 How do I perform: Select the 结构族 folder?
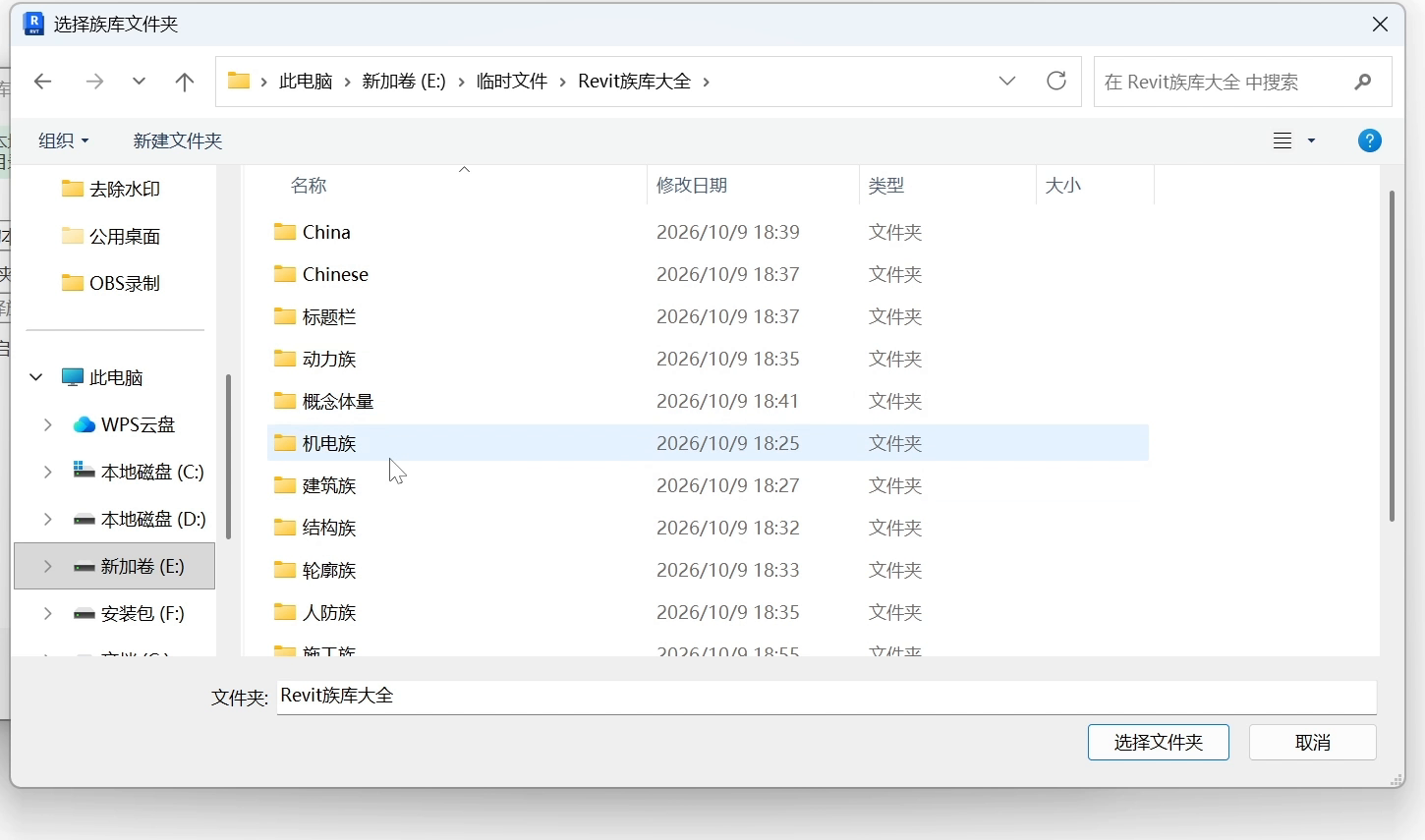(708, 528)
